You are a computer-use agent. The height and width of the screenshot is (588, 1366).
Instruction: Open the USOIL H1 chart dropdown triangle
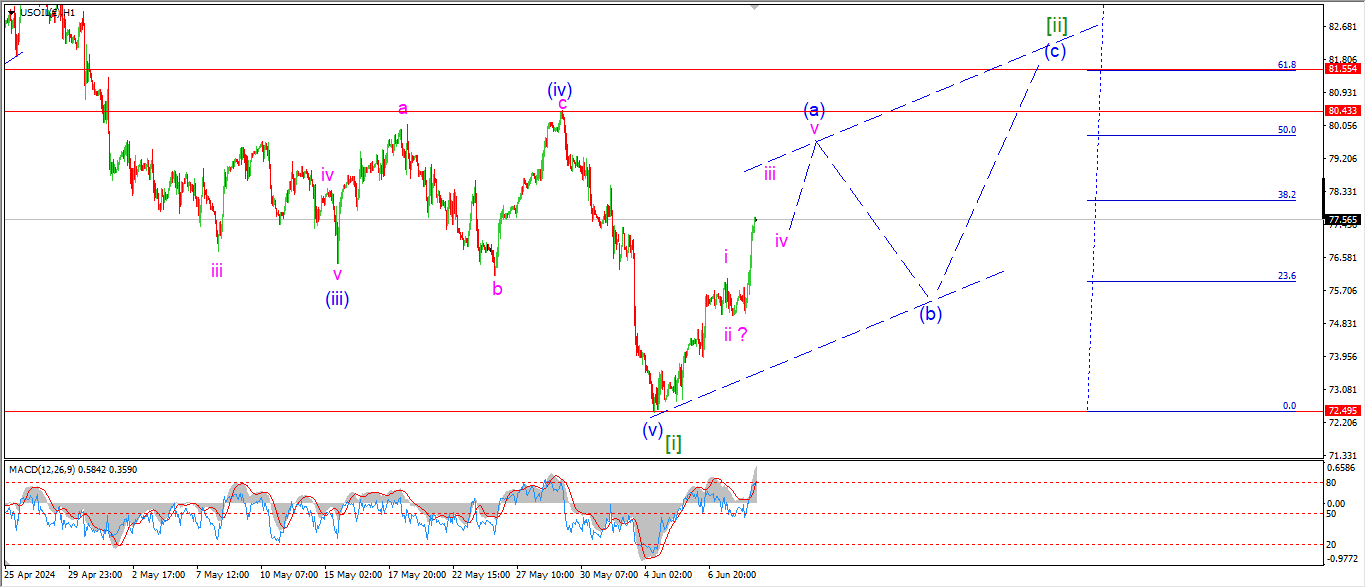pos(11,12)
